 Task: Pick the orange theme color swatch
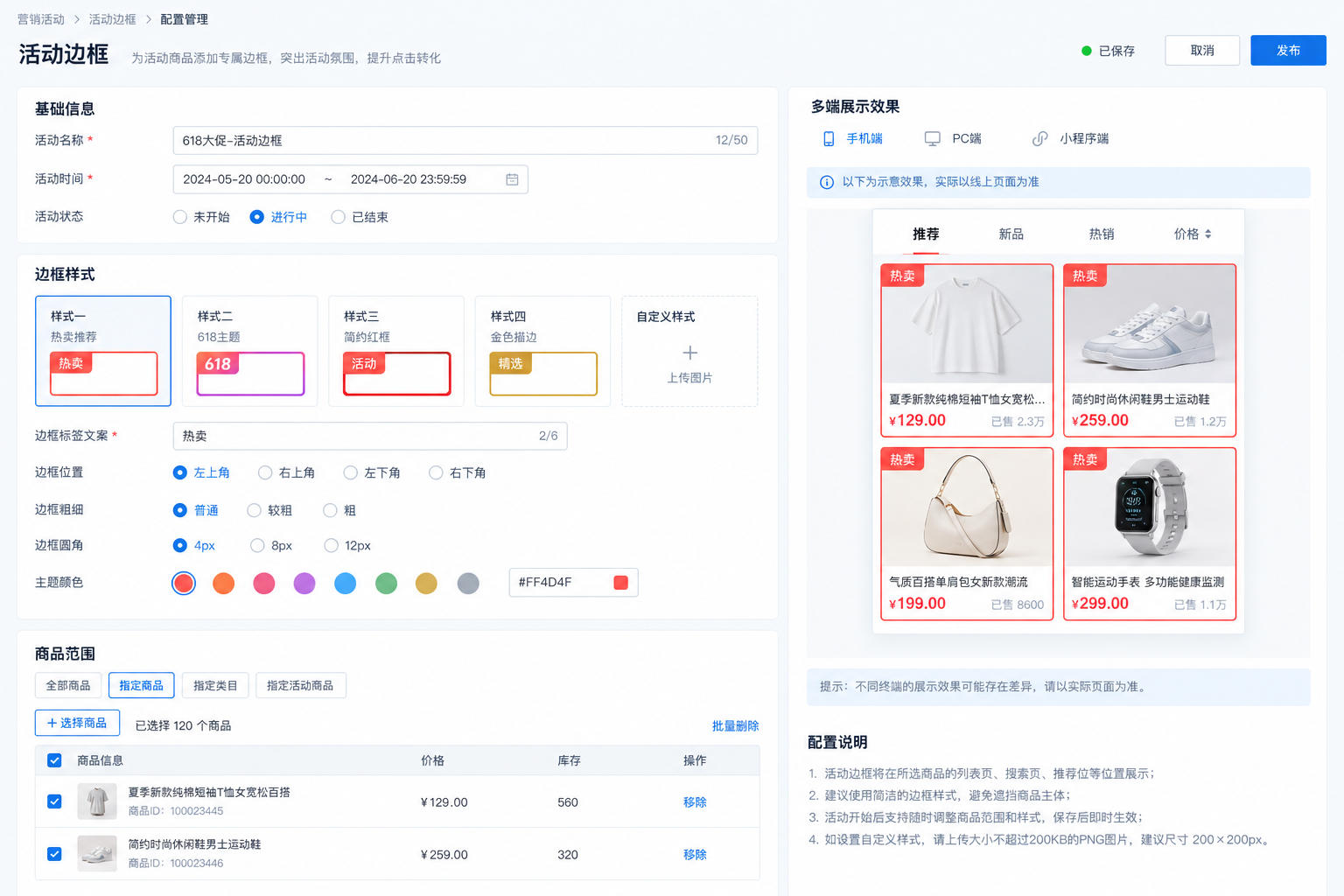(224, 583)
